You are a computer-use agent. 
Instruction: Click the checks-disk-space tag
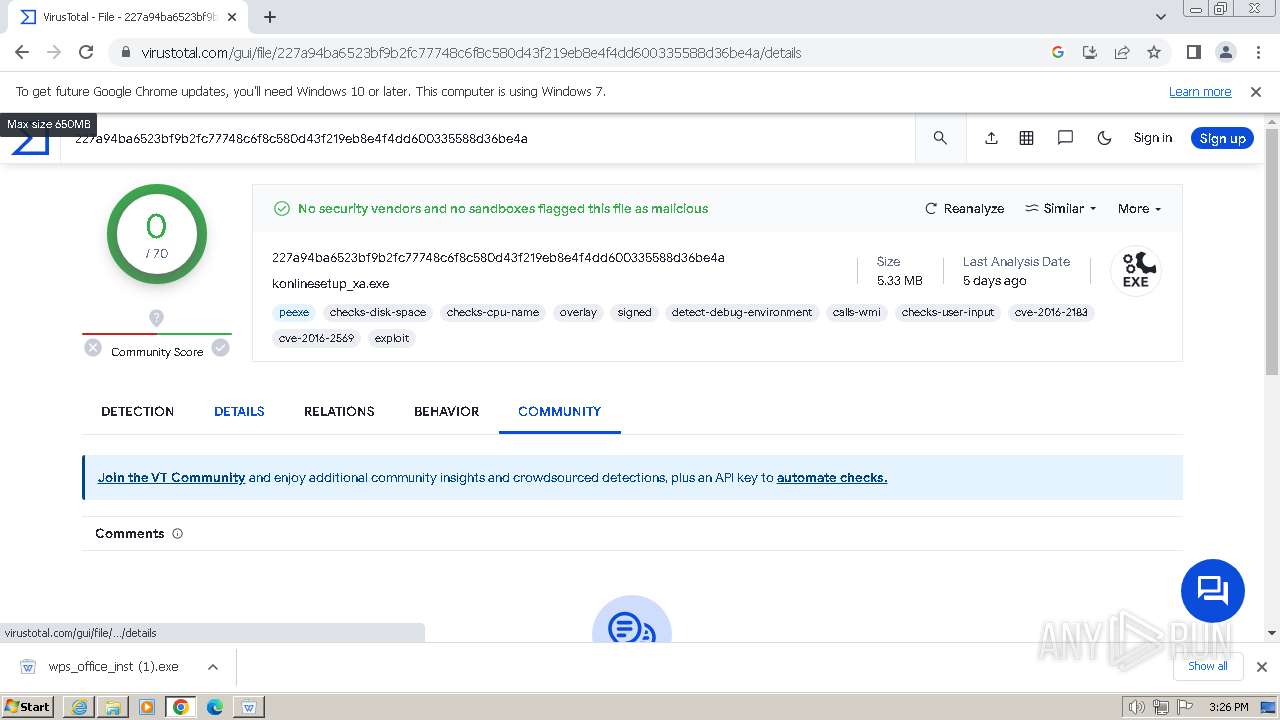378,312
